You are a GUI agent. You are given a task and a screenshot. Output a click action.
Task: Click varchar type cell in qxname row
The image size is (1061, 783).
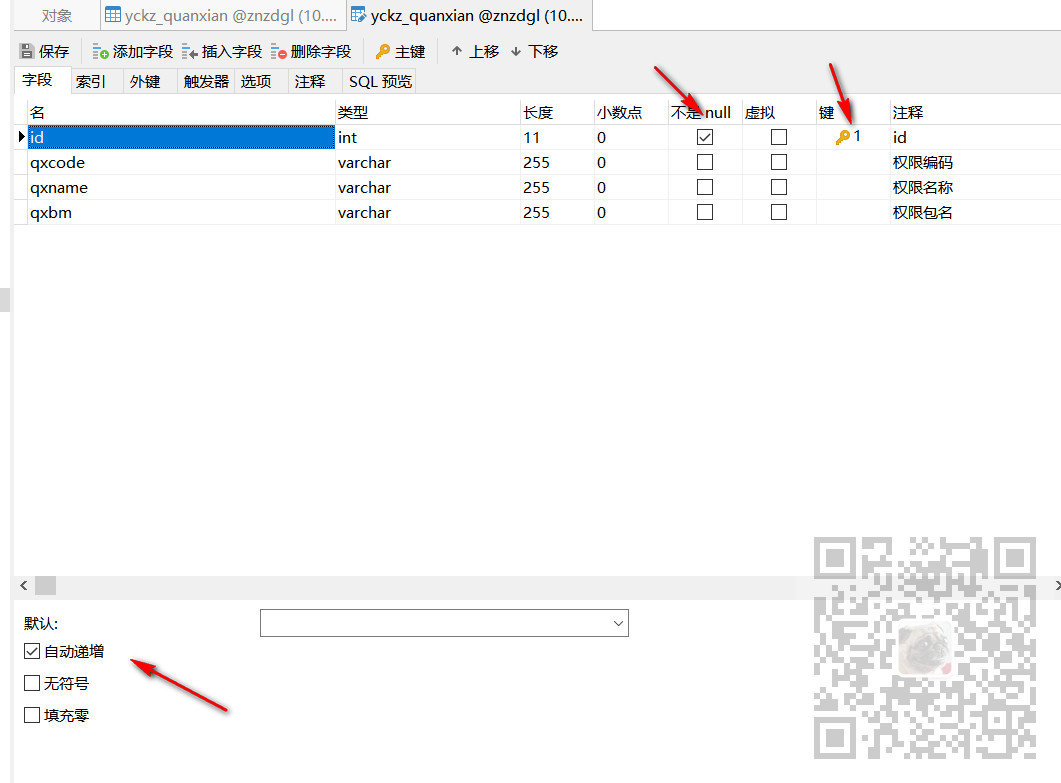coord(428,187)
